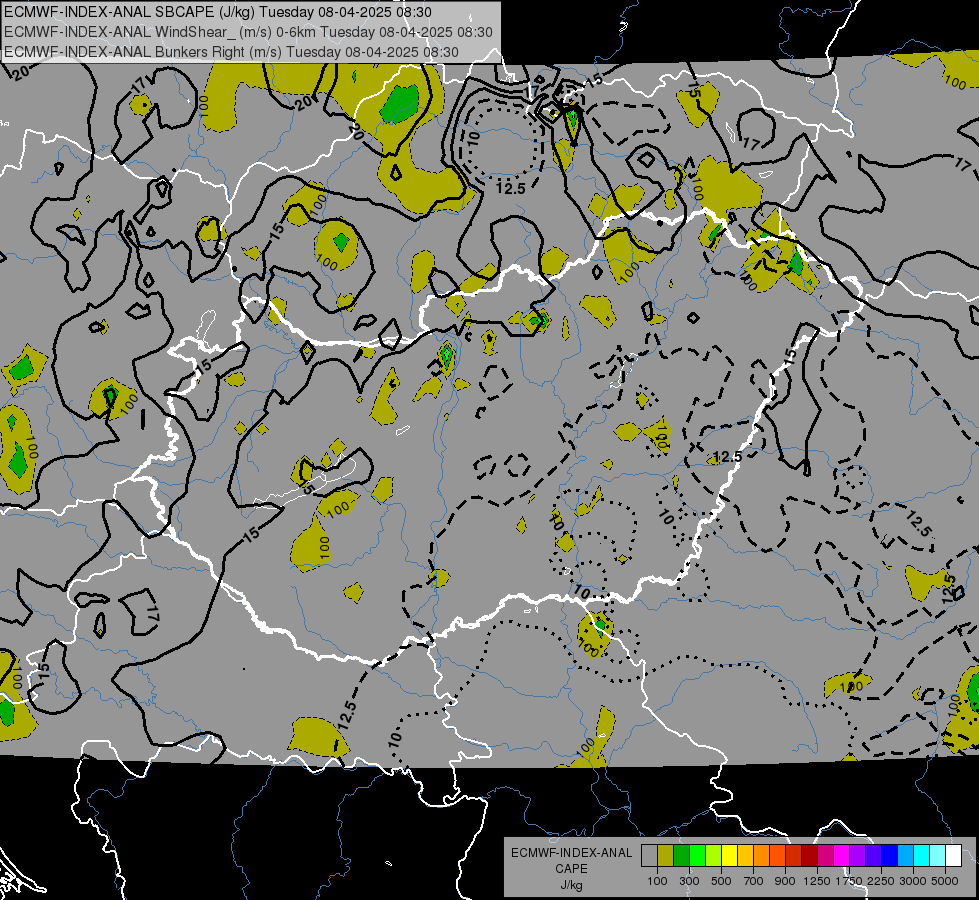
Task: Pick the orange swatch after 700
Action: pyautogui.click(x=762, y=855)
